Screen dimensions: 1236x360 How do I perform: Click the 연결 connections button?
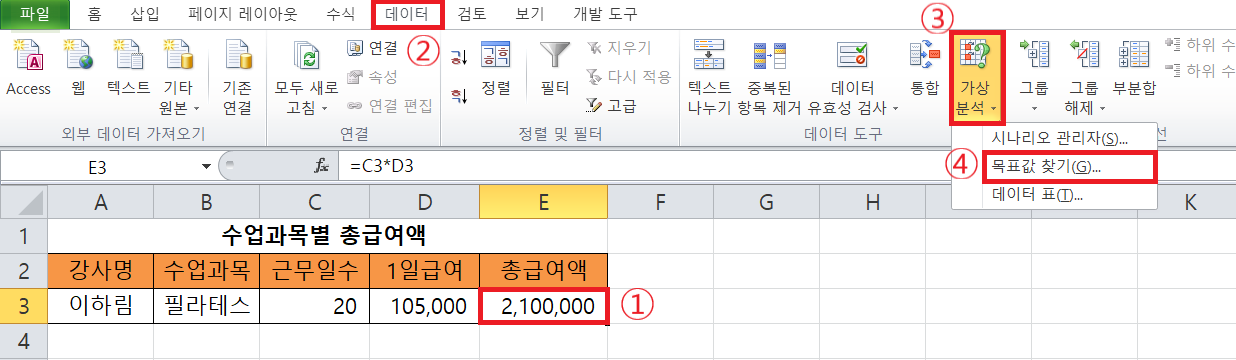click(x=372, y=47)
